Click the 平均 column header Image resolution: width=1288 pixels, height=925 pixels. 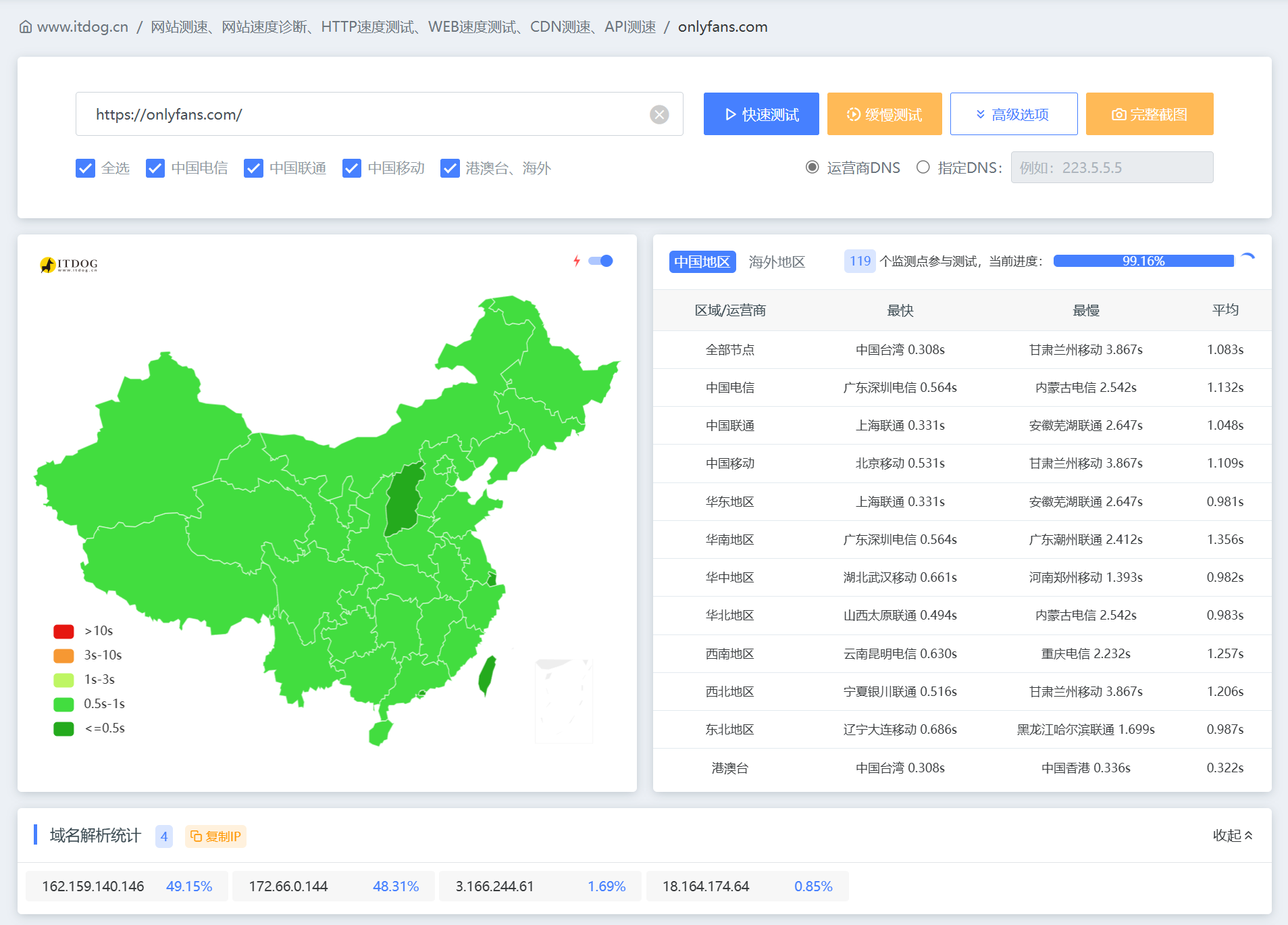click(1225, 310)
